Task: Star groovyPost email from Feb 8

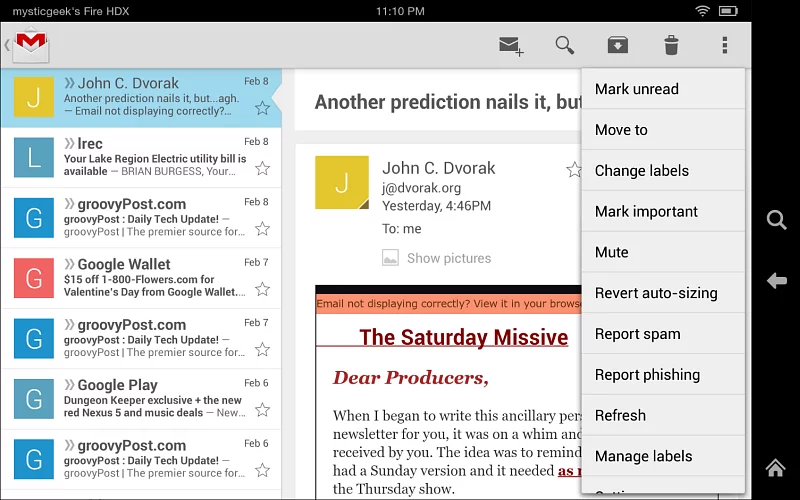Action: click(262, 229)
